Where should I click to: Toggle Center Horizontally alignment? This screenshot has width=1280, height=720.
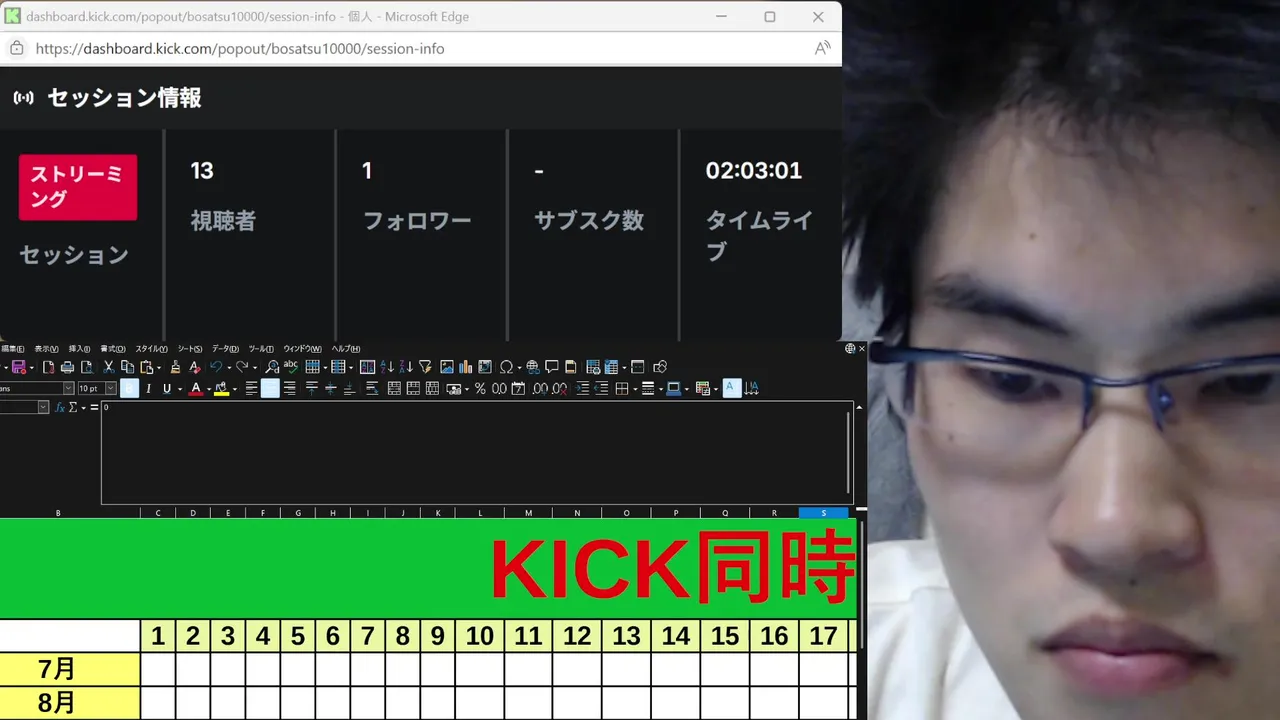[x=270, y=389]
